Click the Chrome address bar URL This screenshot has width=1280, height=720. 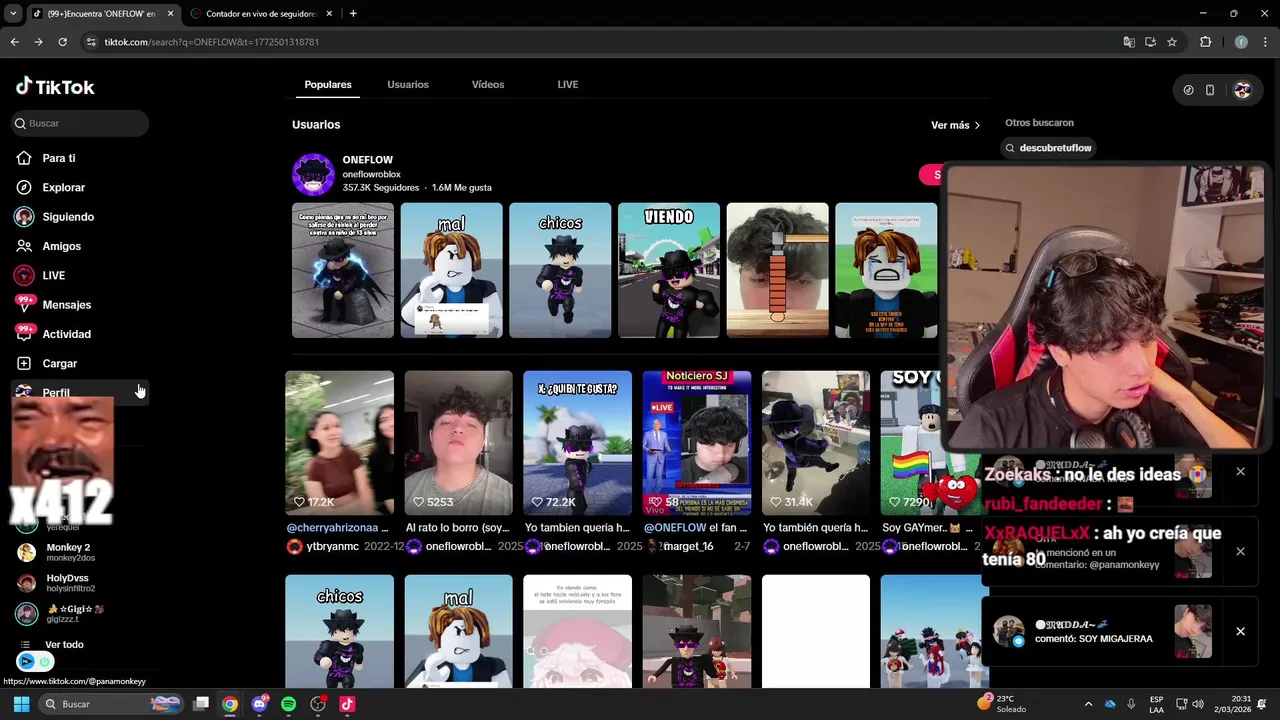(x=212, y=42)
